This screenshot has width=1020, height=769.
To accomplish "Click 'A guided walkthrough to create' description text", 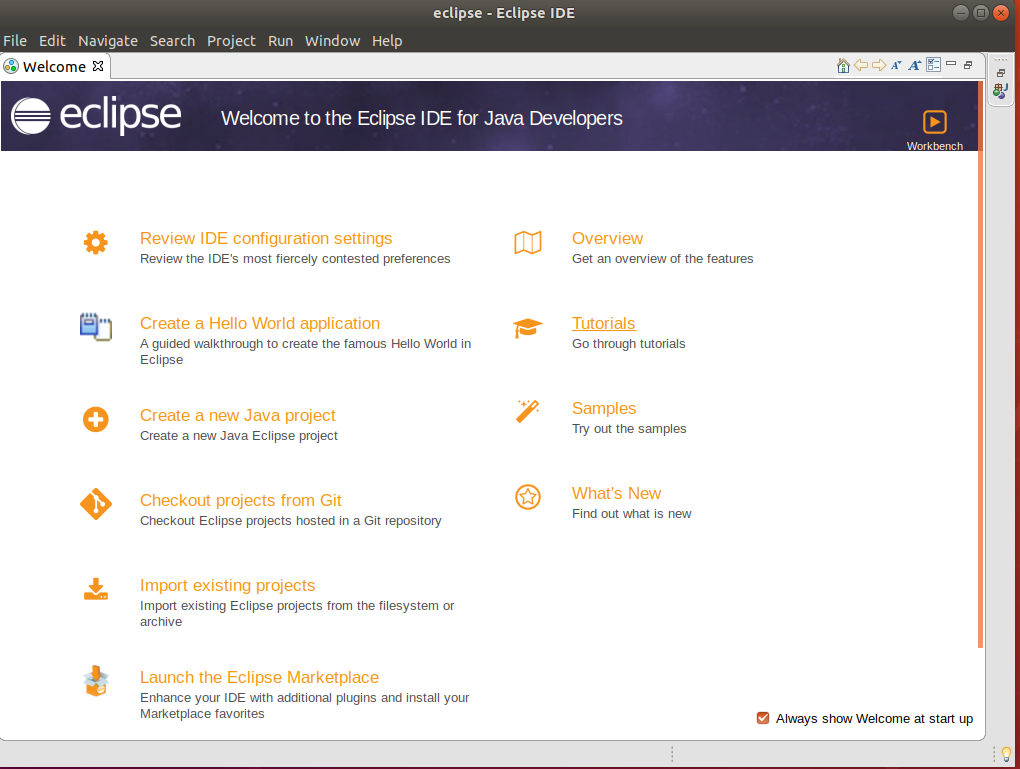I will [305, 351].
